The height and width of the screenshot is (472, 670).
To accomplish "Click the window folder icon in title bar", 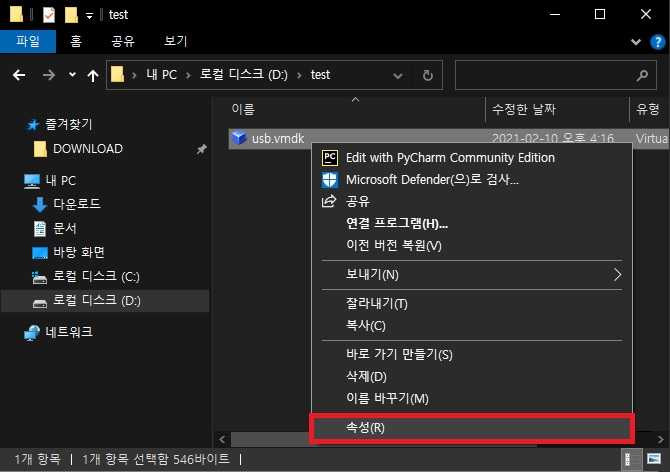I will (x=16, y=14).
